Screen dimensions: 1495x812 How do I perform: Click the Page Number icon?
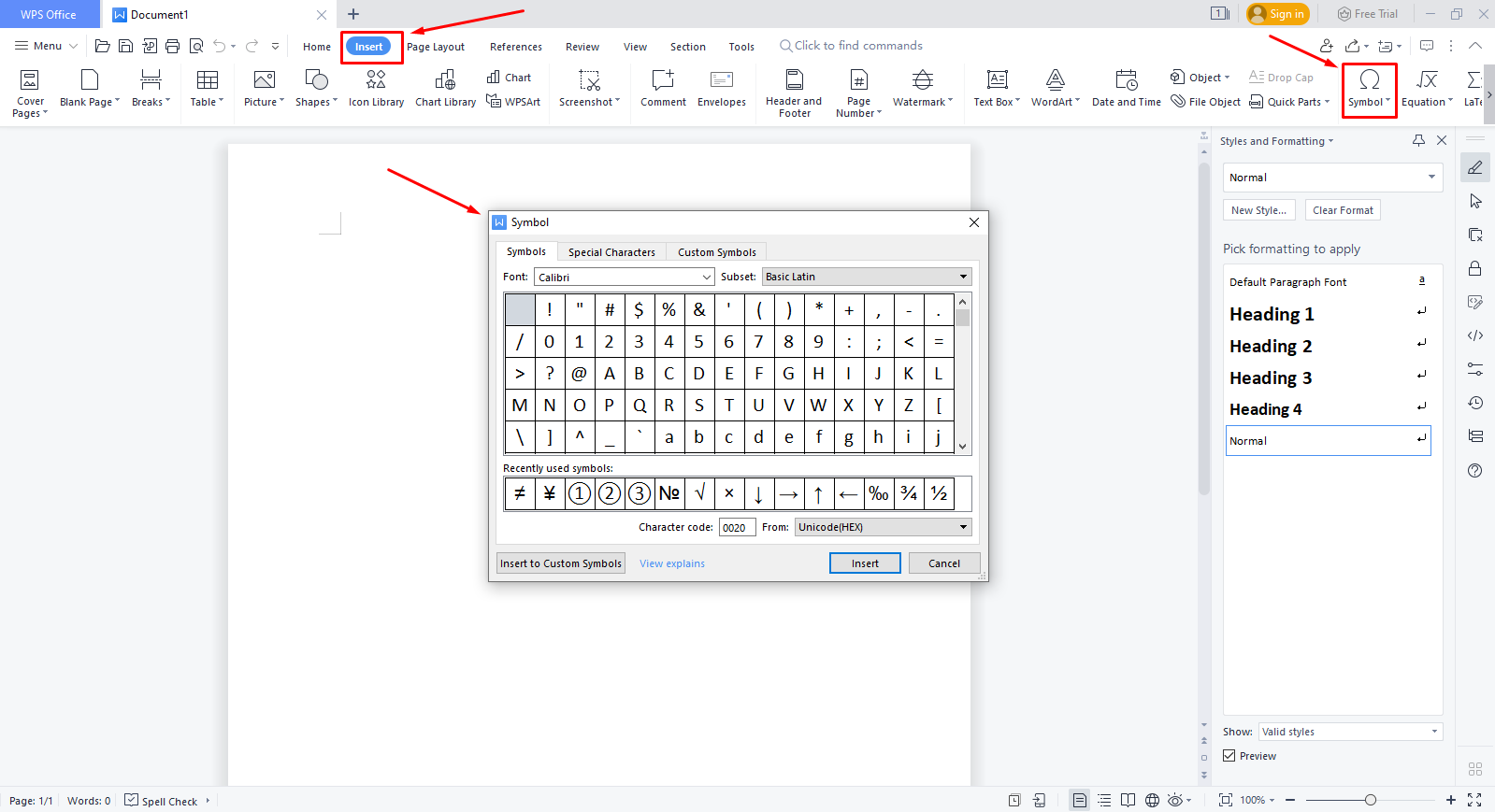pos(858,80)
